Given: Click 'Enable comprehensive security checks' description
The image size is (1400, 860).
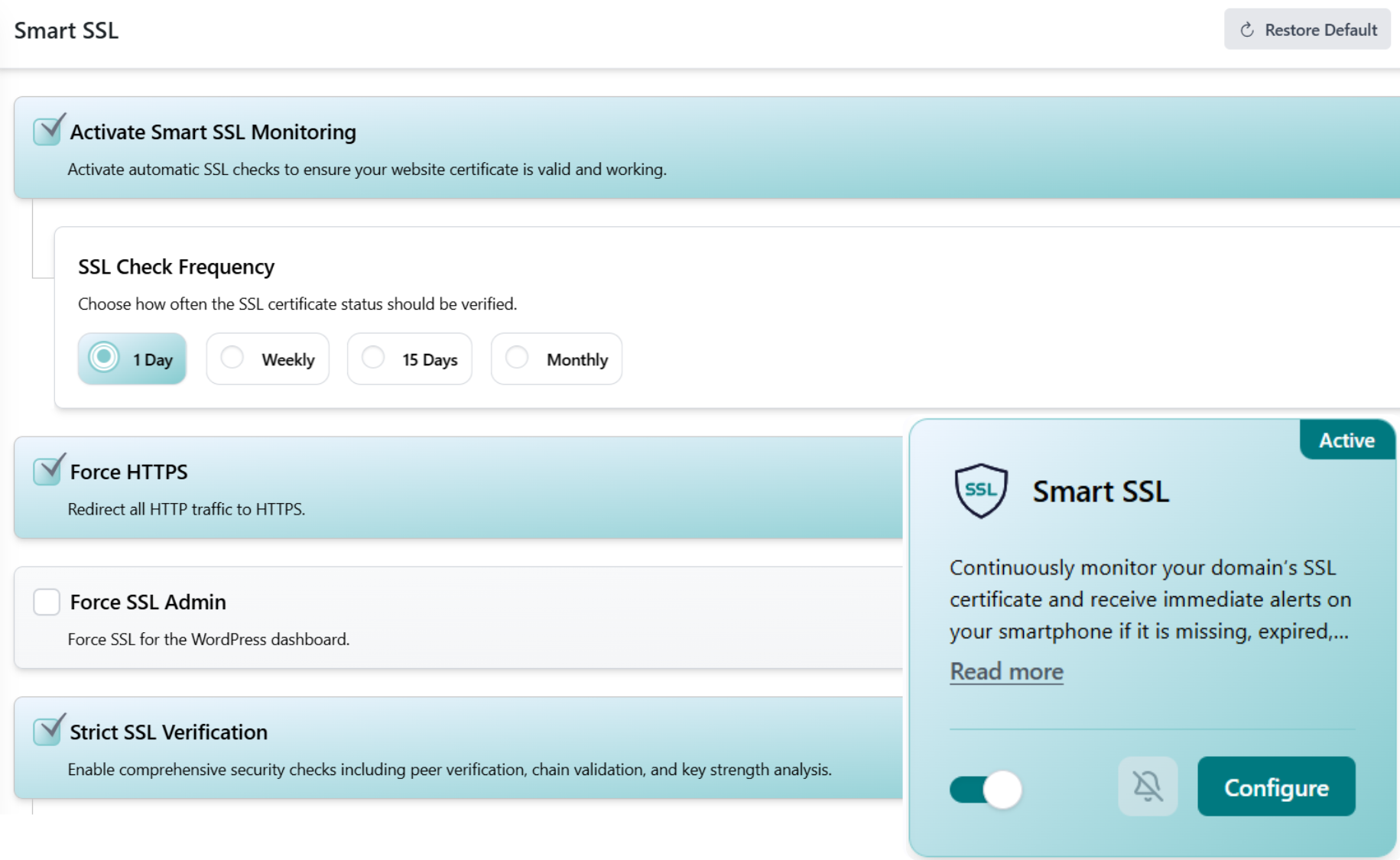Looking at the screenshot, I should [450, 769].
